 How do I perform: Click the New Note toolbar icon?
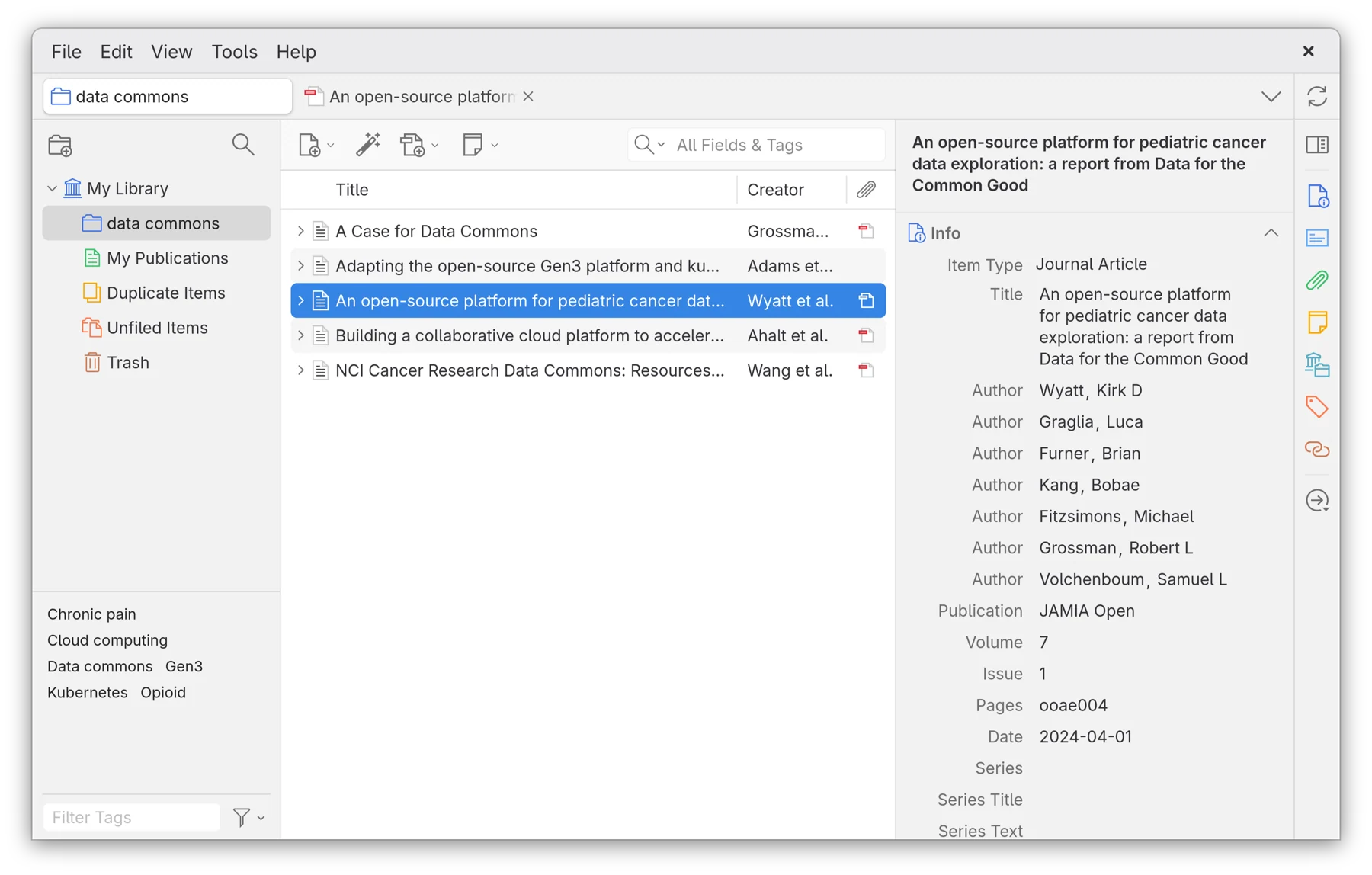pos(479,145)
